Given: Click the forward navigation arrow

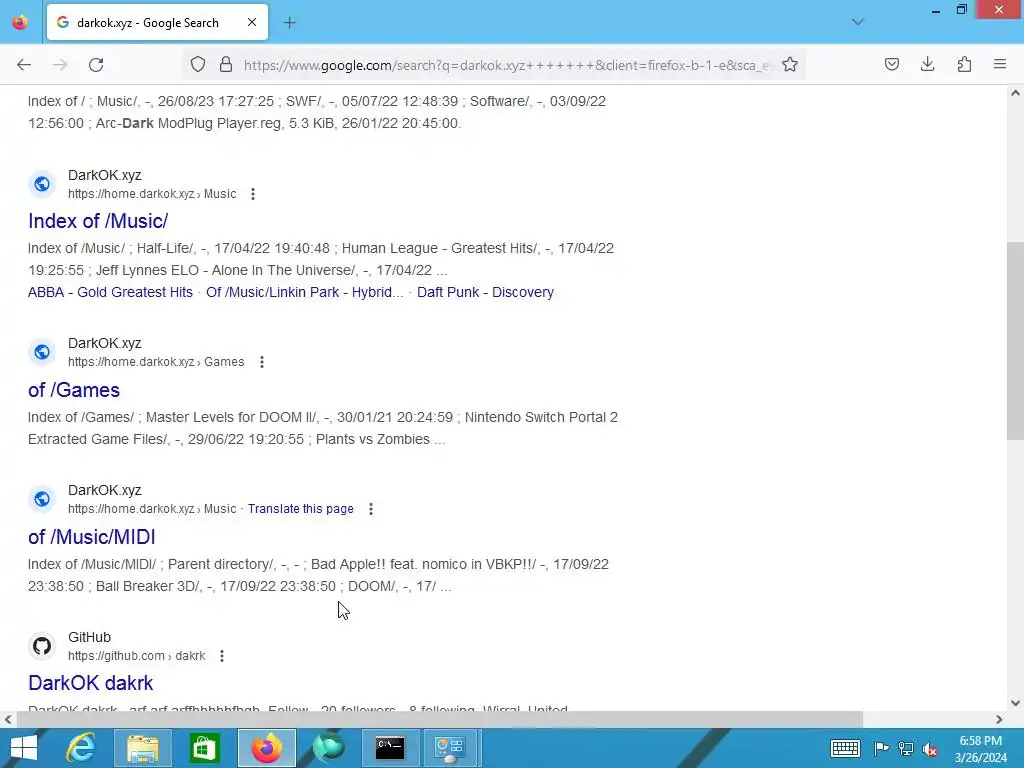Looking at the screenshot, I should coord(60,65).
